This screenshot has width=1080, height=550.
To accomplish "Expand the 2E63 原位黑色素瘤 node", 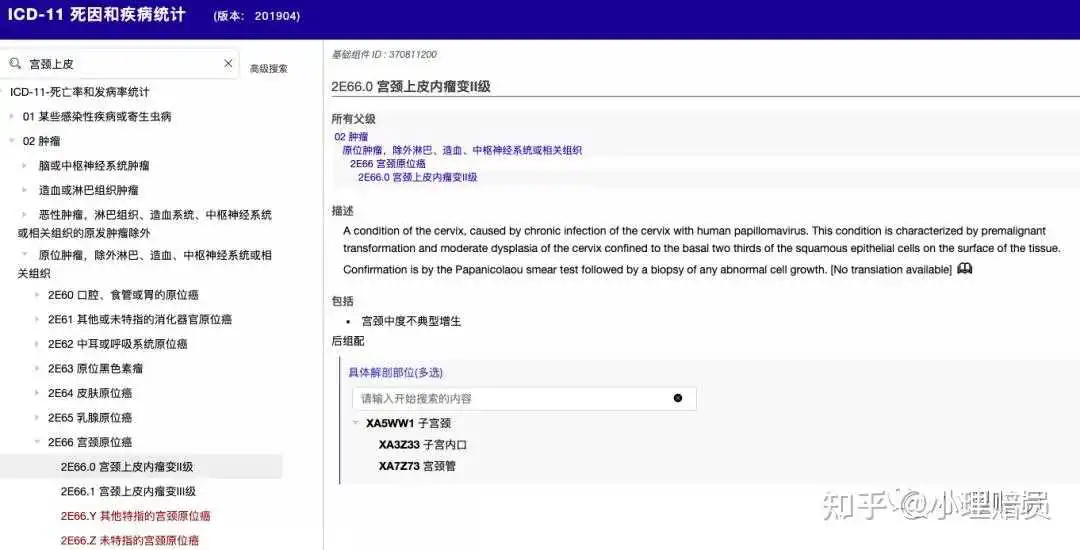I will click(x=37, y=368).
